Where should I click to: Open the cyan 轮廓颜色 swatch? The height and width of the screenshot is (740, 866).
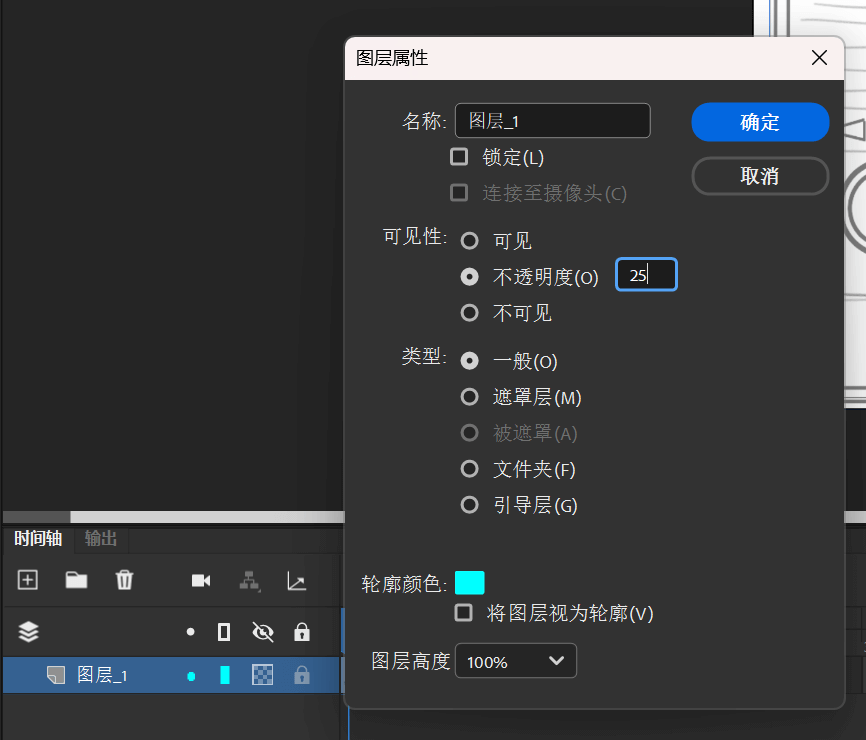(469, 583)
